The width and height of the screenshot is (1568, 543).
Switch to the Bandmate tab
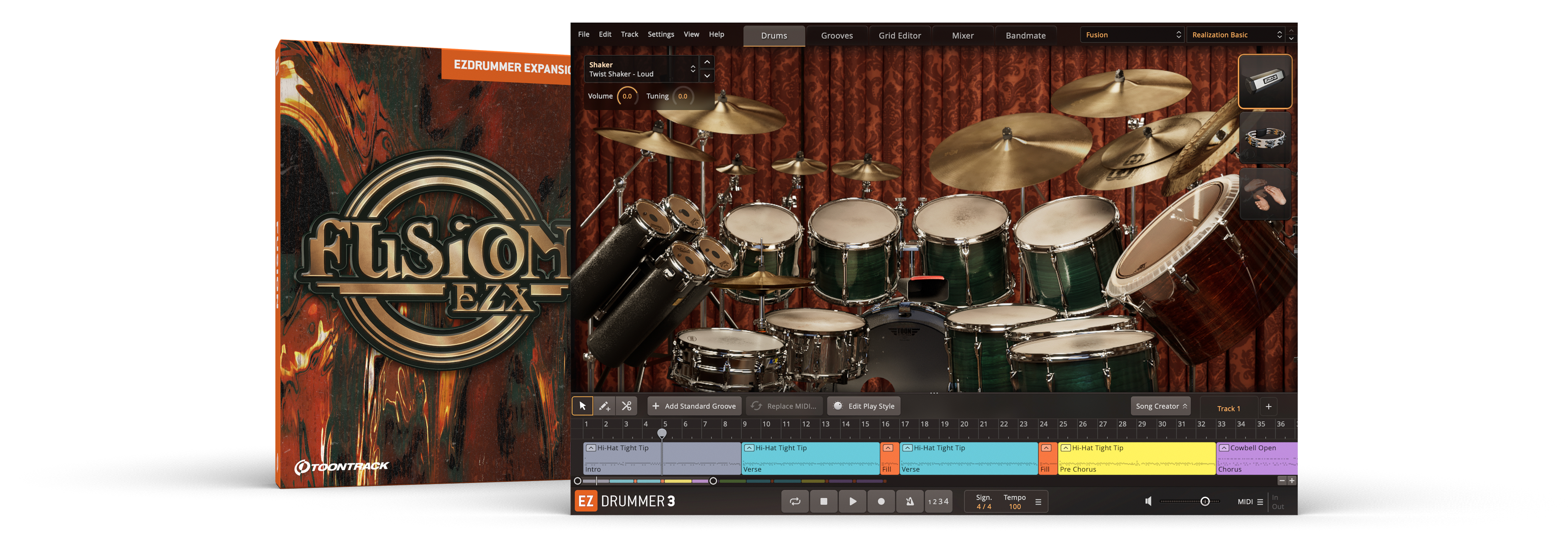(1025, 35)
